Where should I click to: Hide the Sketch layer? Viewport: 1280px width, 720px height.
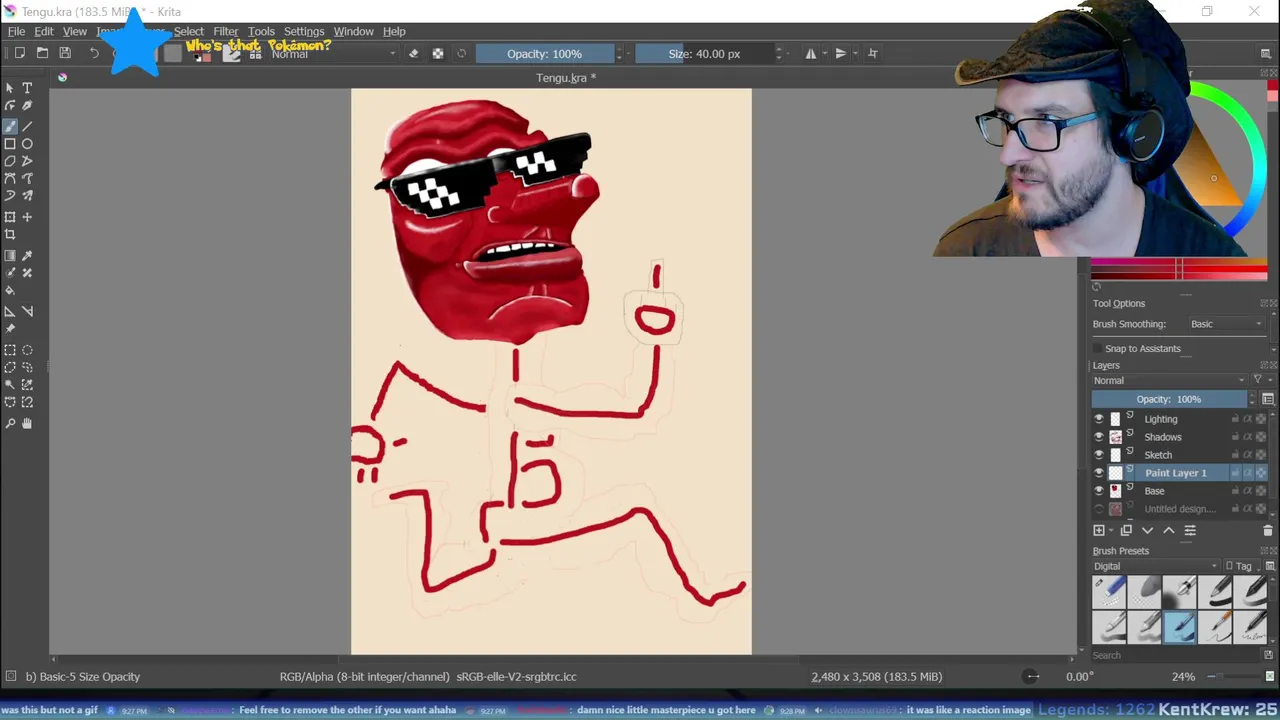[x=1099, y=455]
